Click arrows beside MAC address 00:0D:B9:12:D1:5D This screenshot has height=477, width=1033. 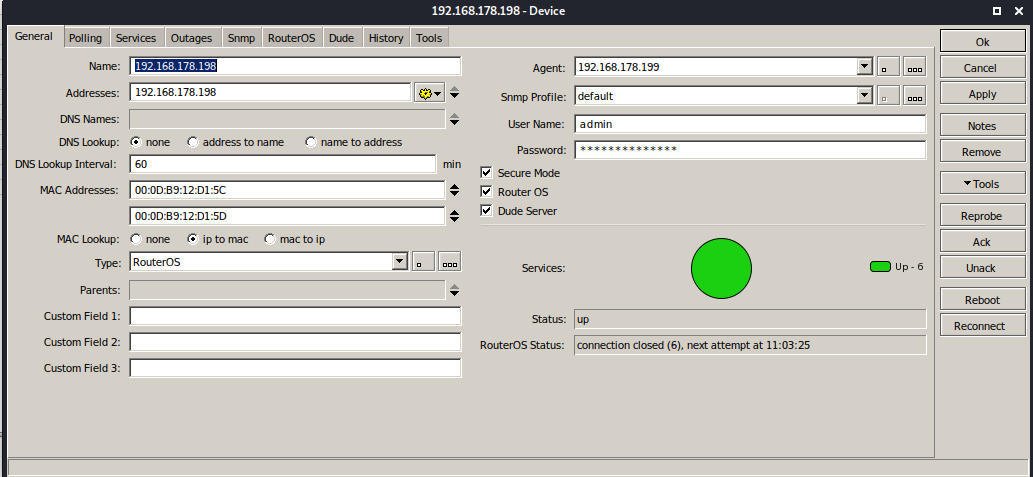[x=455, y=215]
